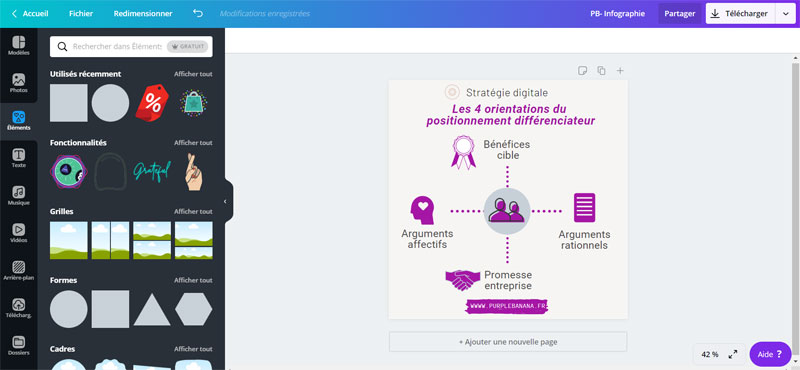Insert the dark outline frame element
Viewport: 800px width, 370px height.
tap(110, 172)
